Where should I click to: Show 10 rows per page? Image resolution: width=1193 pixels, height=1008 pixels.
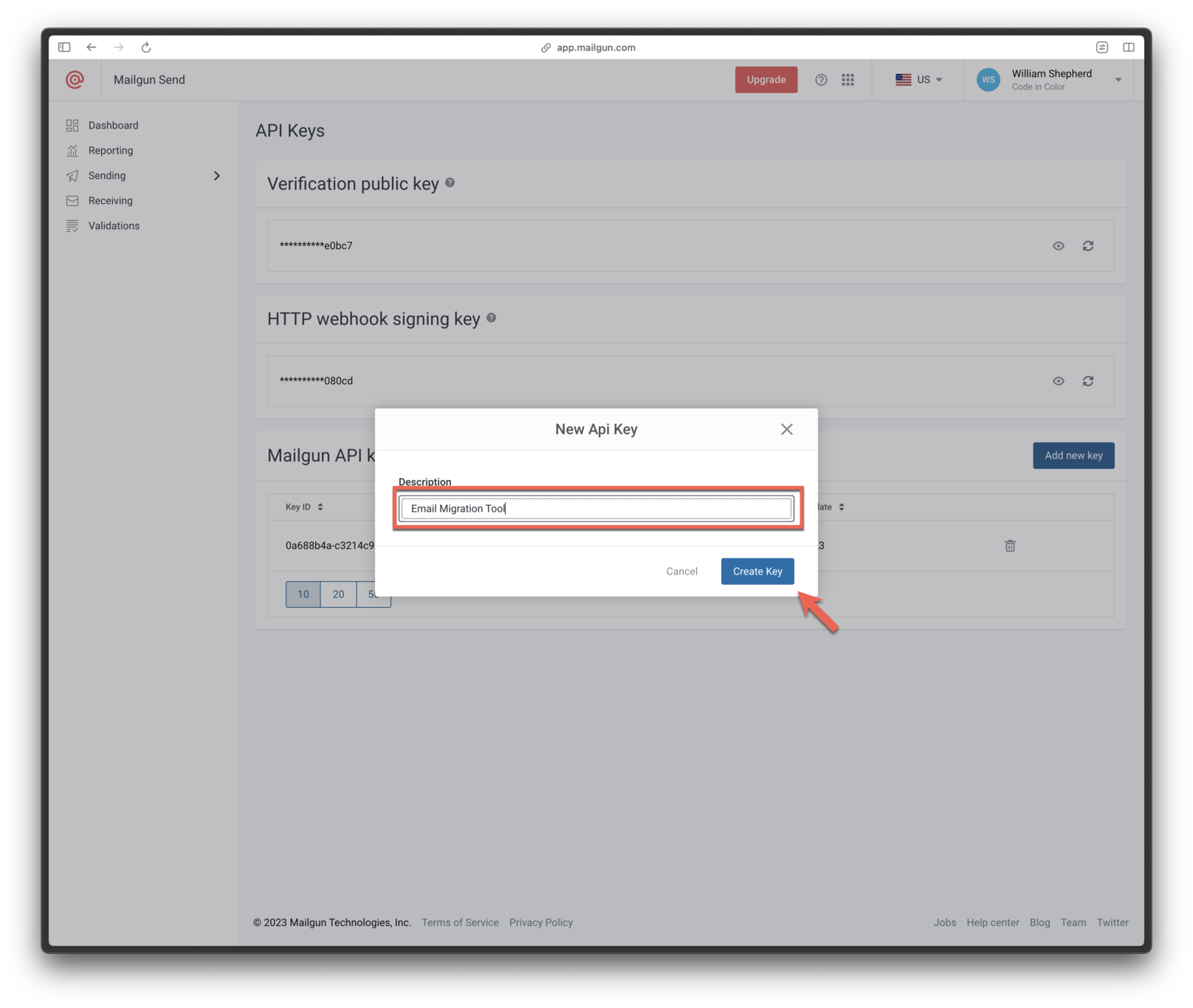pyautogui.click(x=303, y=594)
